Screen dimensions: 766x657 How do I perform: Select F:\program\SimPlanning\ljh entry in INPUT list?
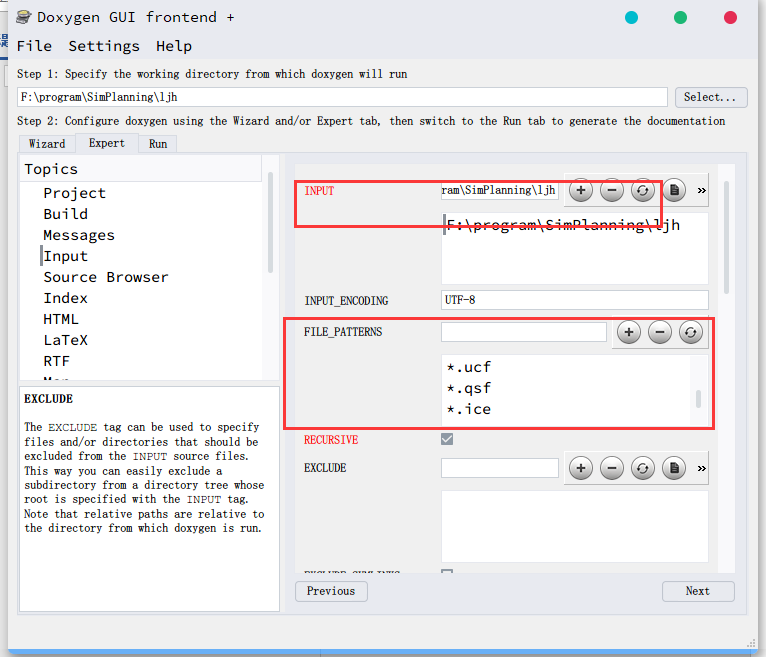(x=563, y=225)
